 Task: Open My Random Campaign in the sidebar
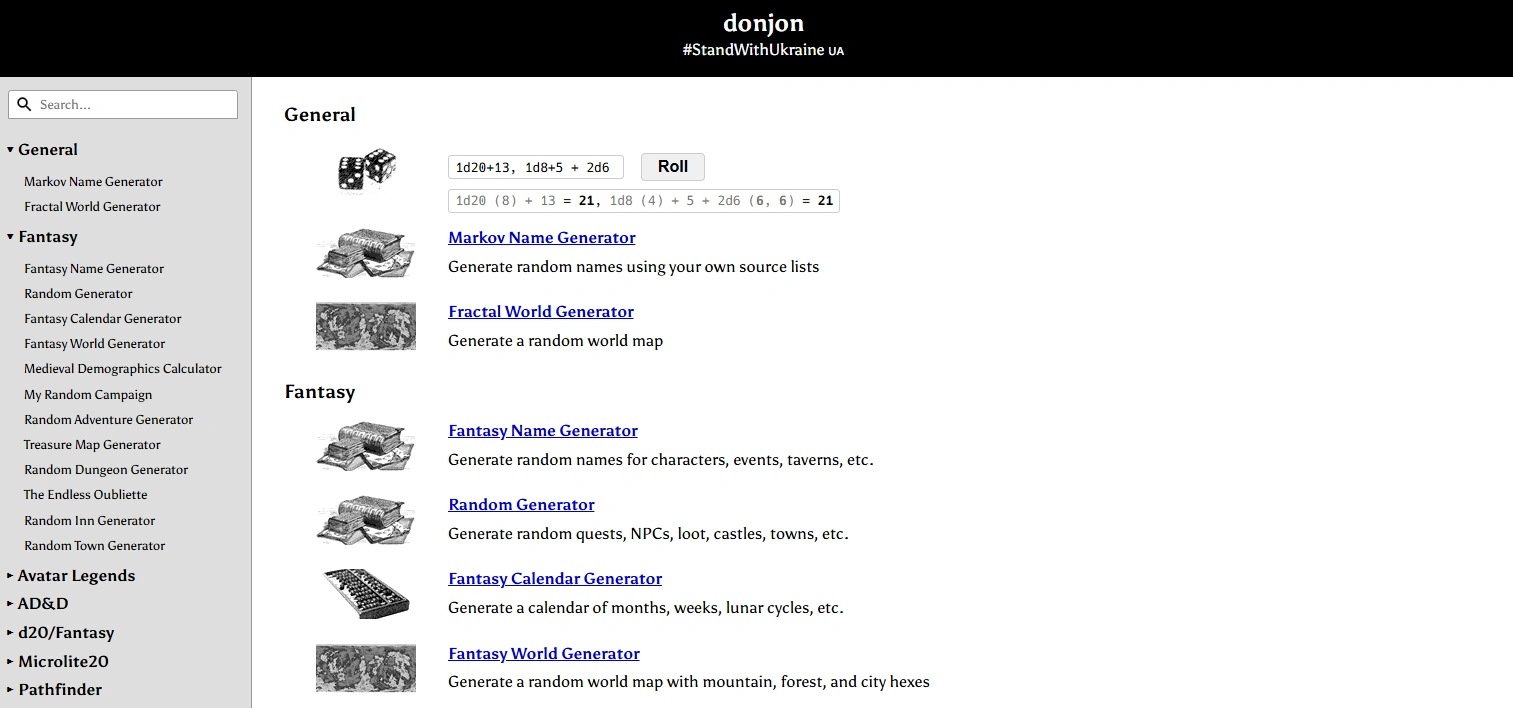(88, 395)
